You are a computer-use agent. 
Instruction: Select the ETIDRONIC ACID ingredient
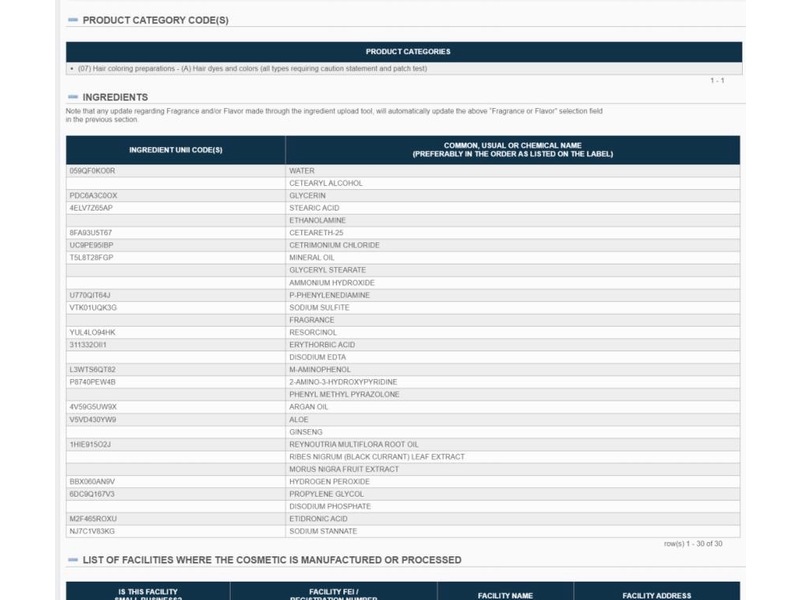(318, 519)
